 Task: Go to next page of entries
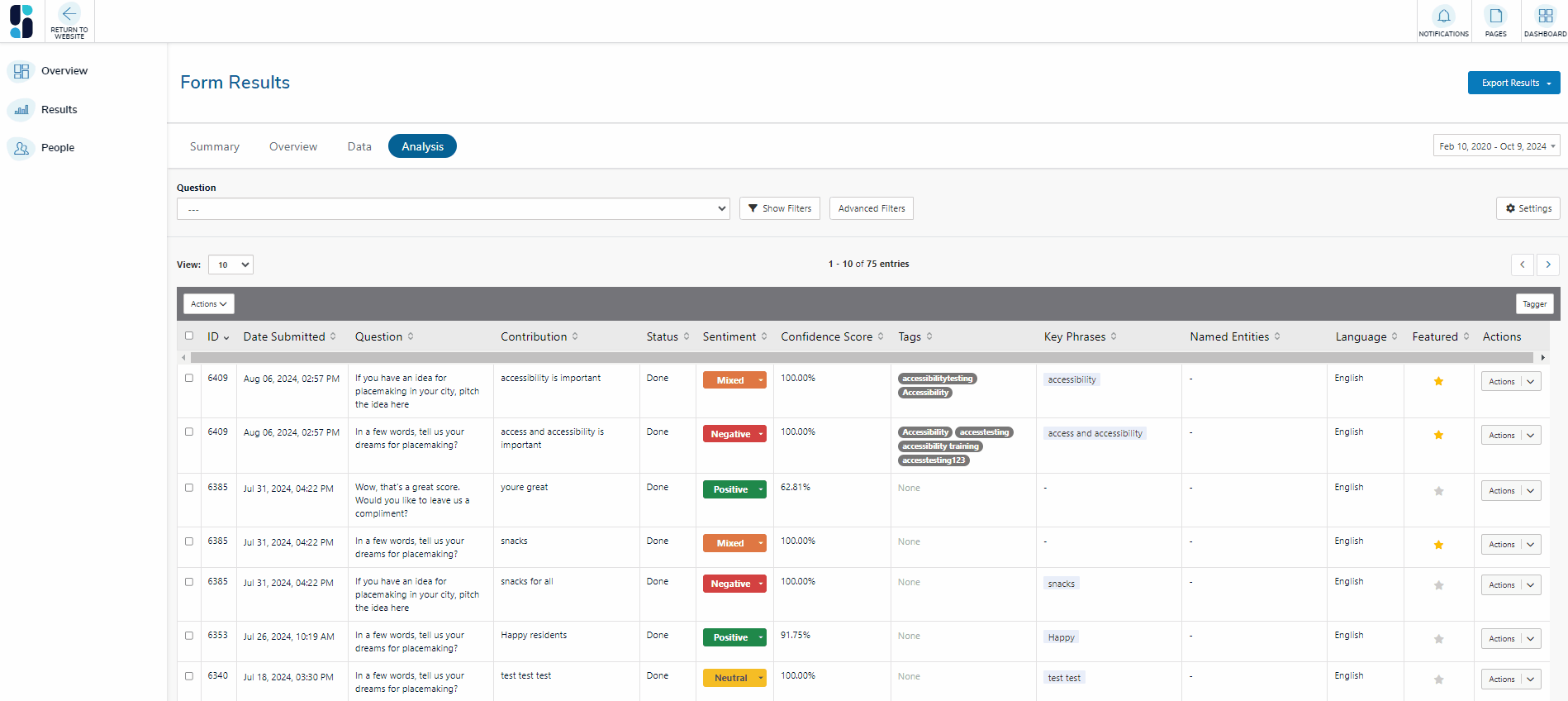(x=1547, y=265)
